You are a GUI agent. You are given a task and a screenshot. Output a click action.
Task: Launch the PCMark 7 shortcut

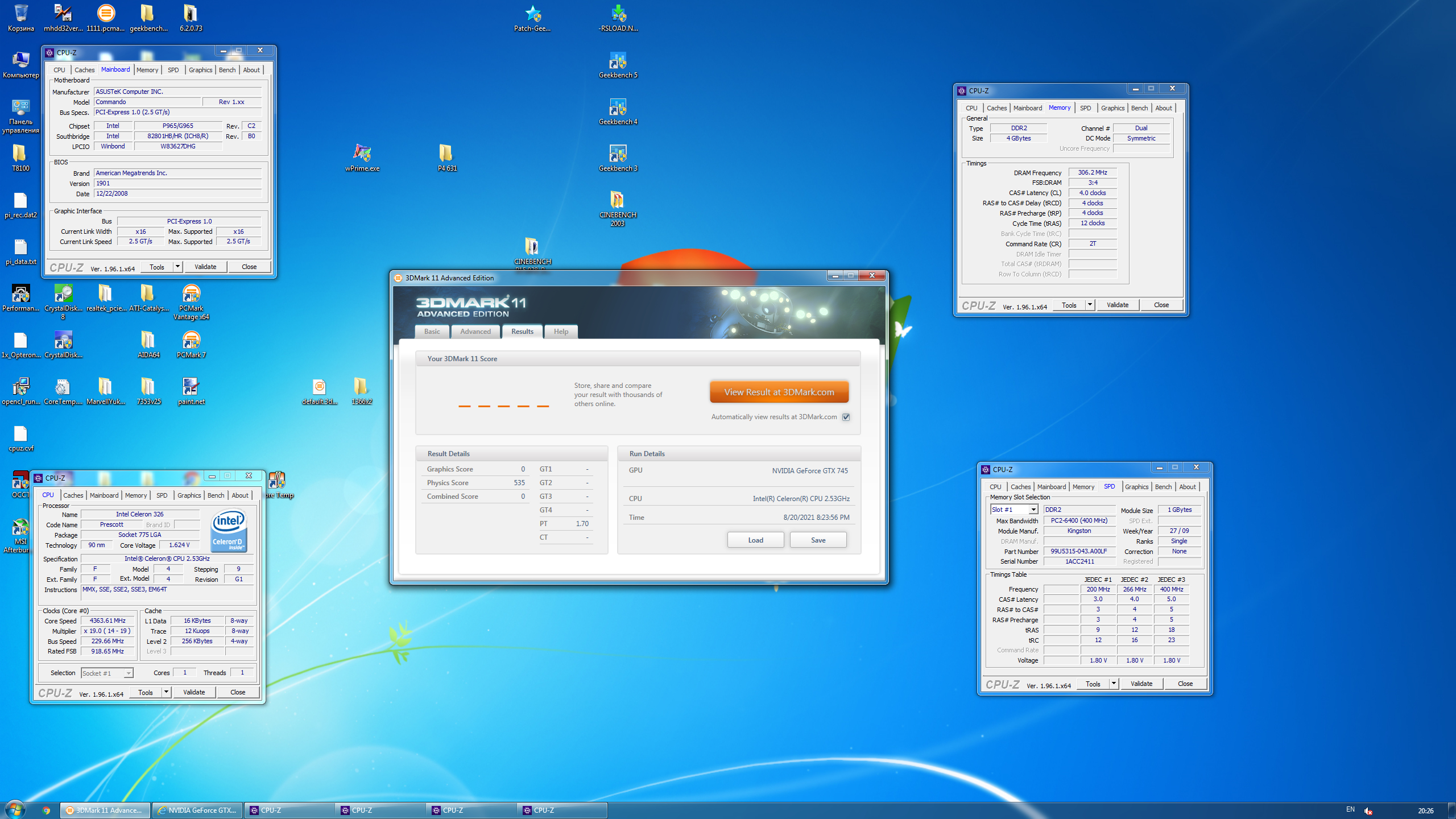[191, 344]
